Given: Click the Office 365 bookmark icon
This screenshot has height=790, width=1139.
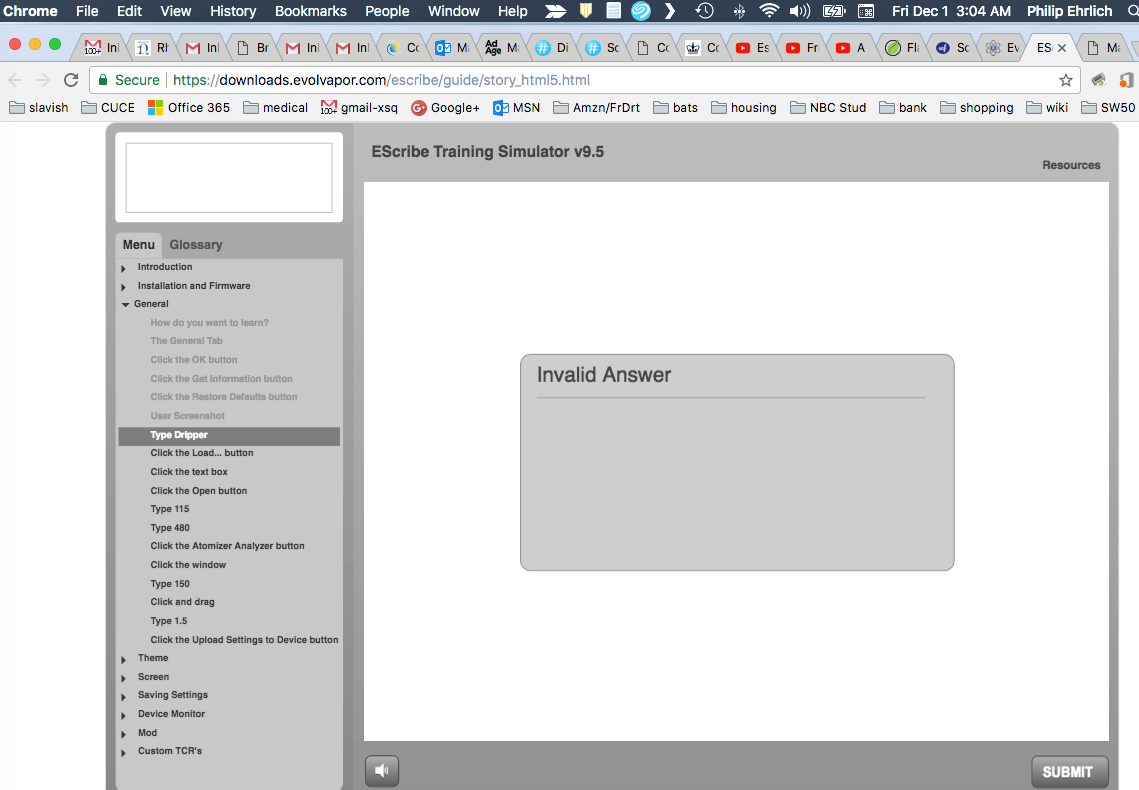Looking at the screenshot, I should (x=156, y=108).
